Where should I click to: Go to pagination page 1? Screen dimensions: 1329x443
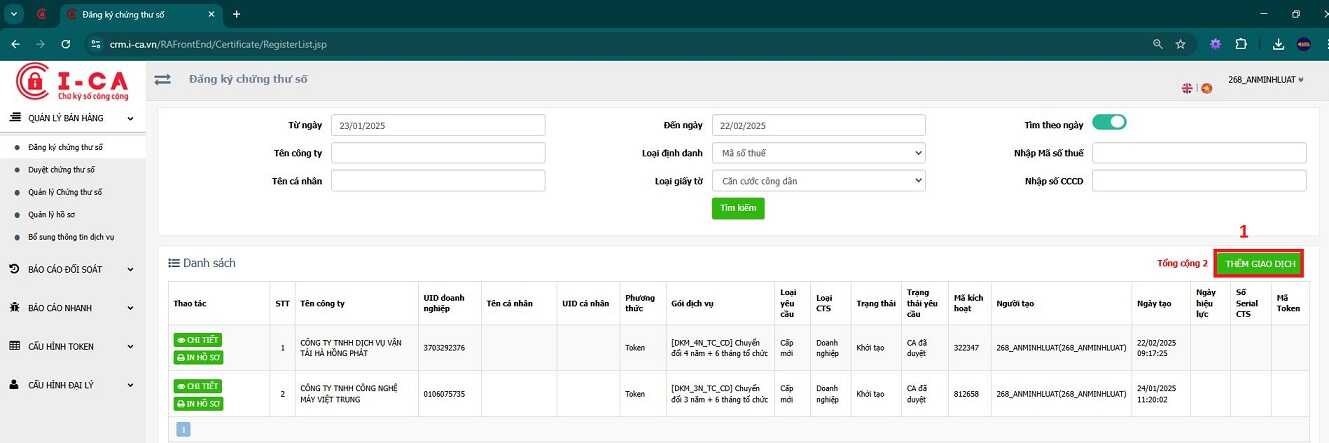coord(183,429)
